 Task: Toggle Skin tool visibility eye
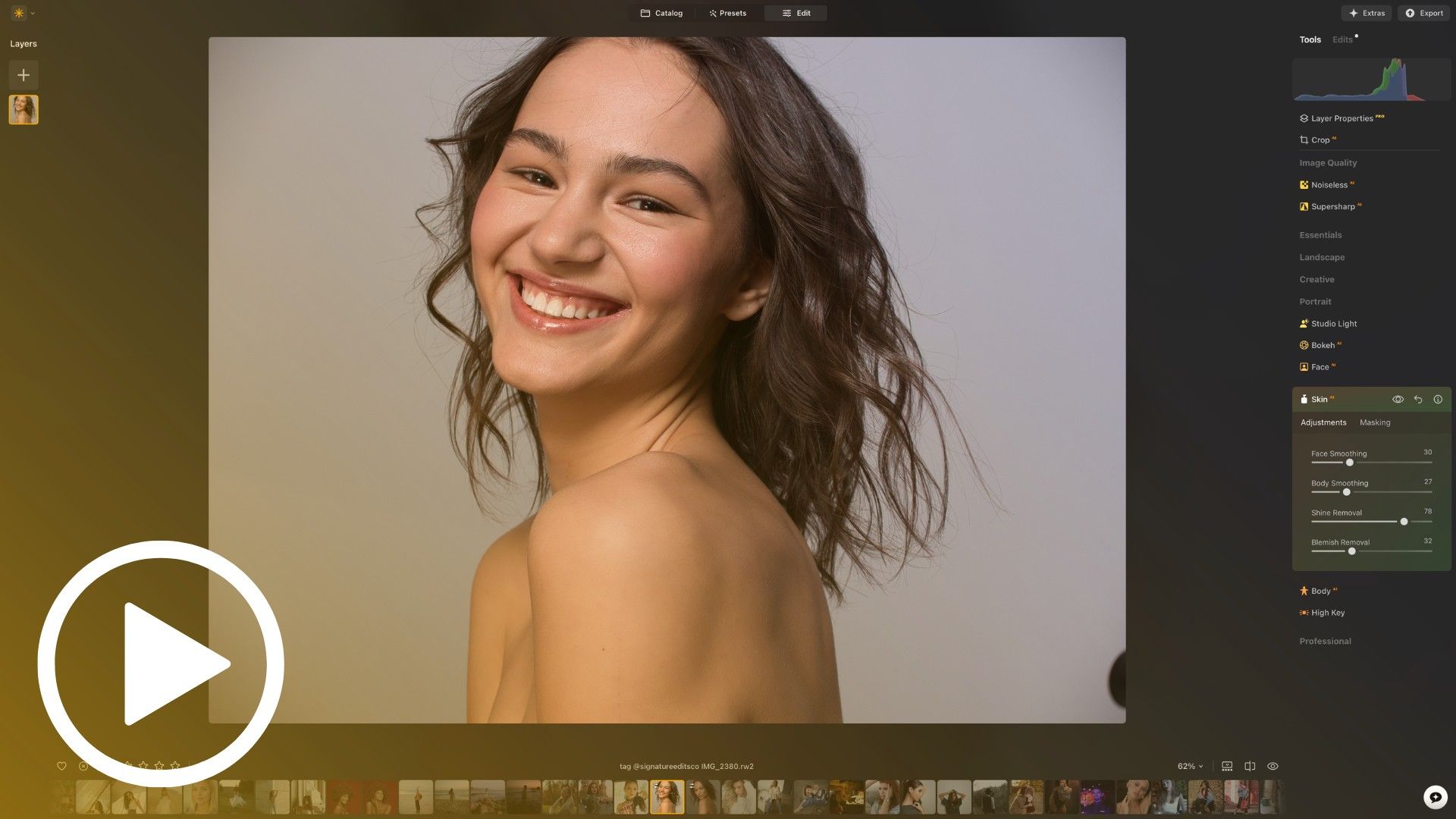1398,400
